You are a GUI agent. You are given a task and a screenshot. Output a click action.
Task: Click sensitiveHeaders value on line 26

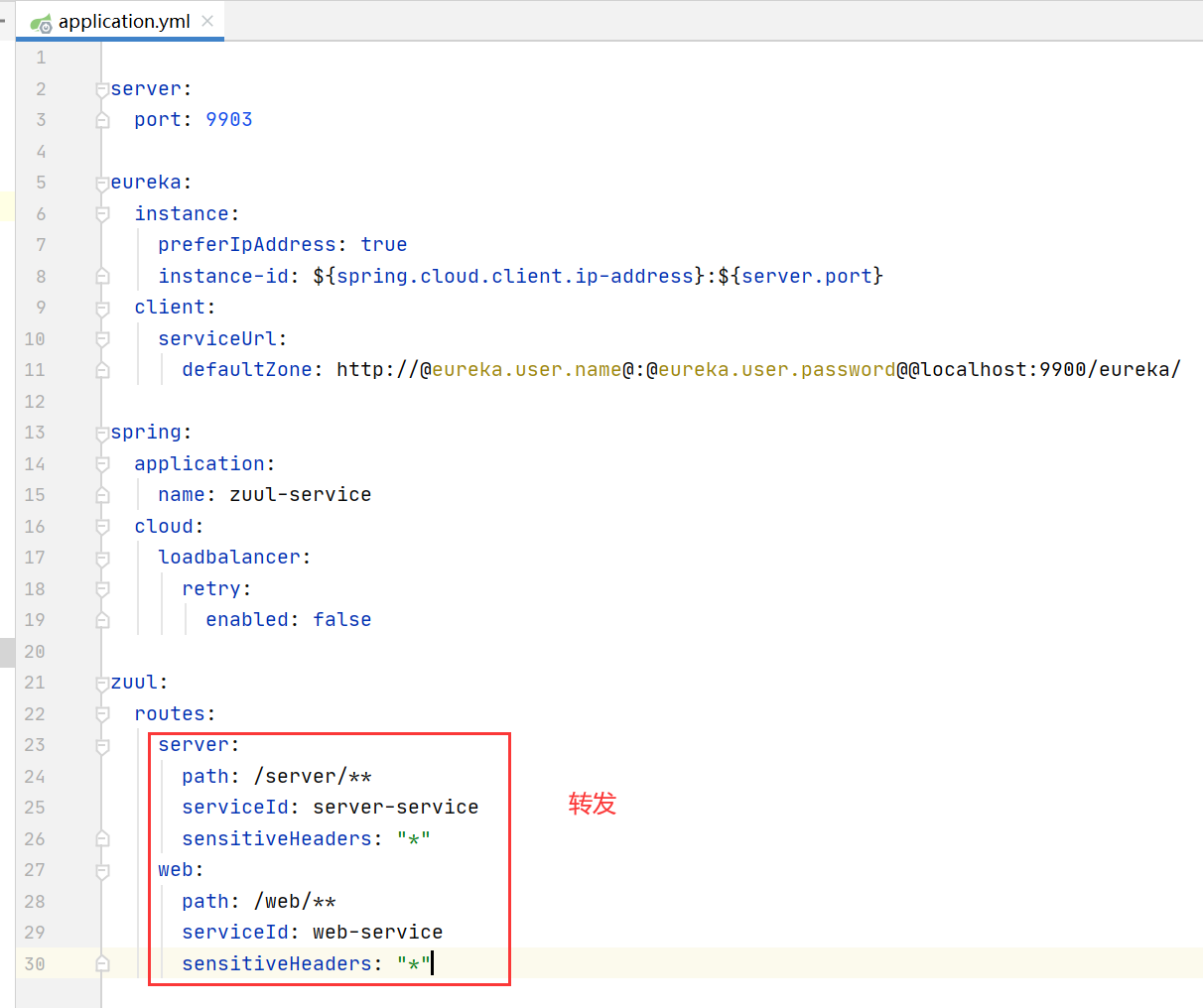click(x=414, y=839)
